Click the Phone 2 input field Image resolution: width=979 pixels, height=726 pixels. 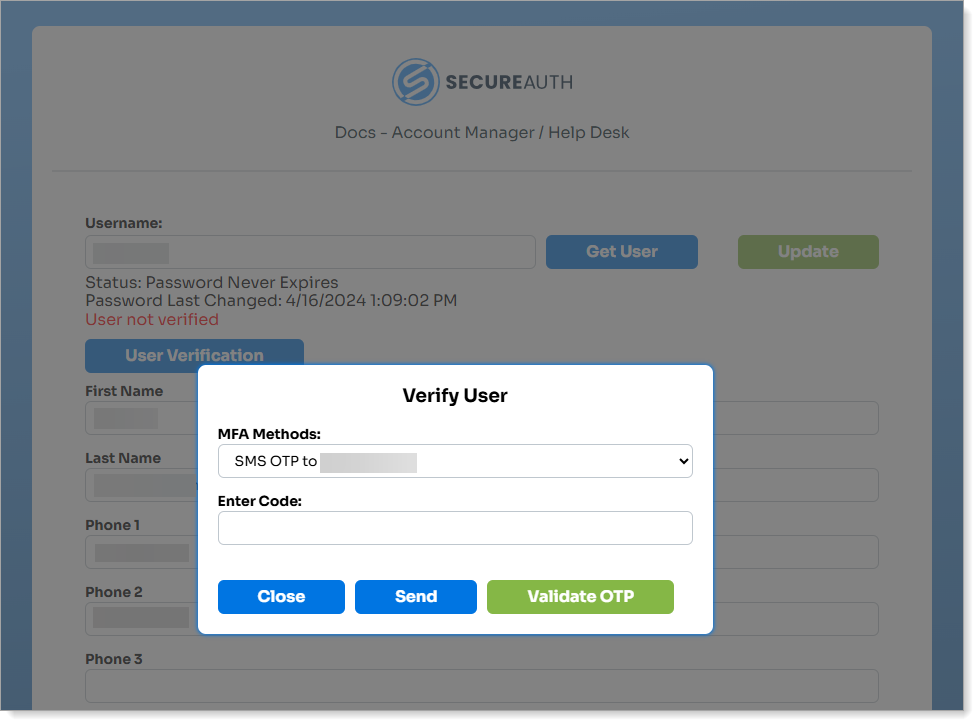pos(140,619)
